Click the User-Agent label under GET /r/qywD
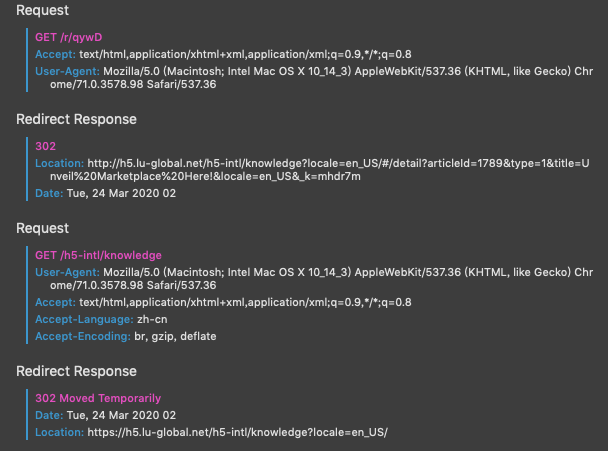Image resolution: width=608 pixels, height=451 pixels. click(67, 71)
